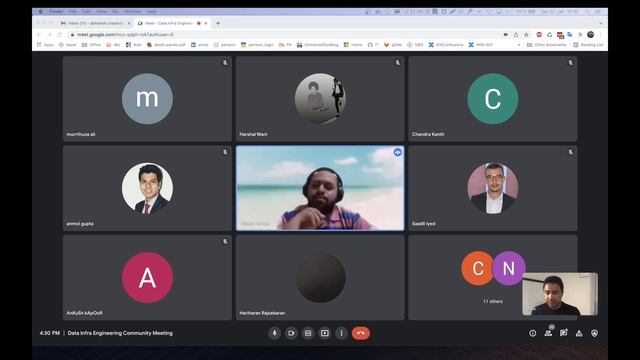The image size is (640, 360).
Task: Open the Finder menu in the menu bar
Action: (56, 11)
